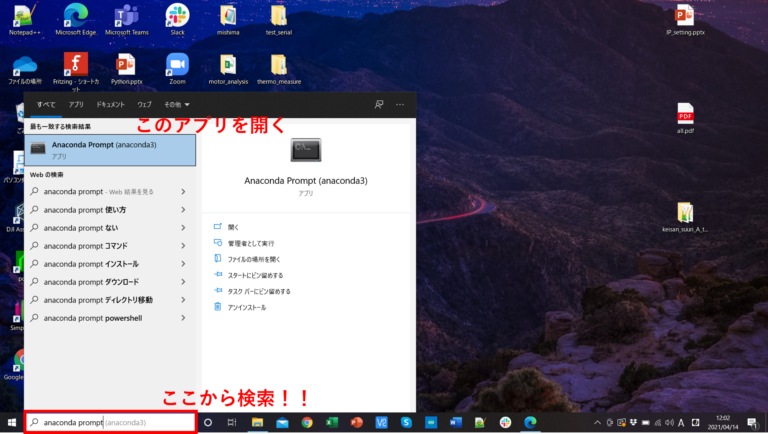This screenshot has width=768, height=434.
Task: Expand the 'anaconda prompt ない' suggestion arrow
Action: (183, 228)
